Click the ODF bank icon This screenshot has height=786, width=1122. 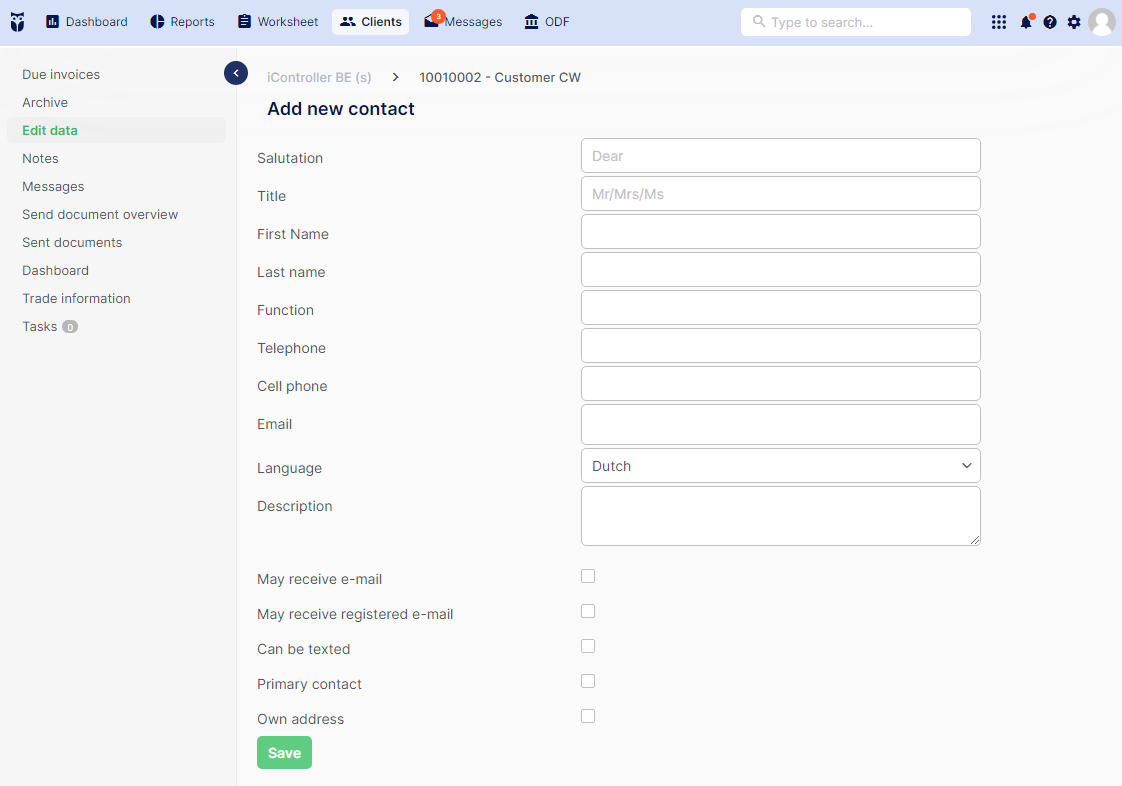point(531,21)
